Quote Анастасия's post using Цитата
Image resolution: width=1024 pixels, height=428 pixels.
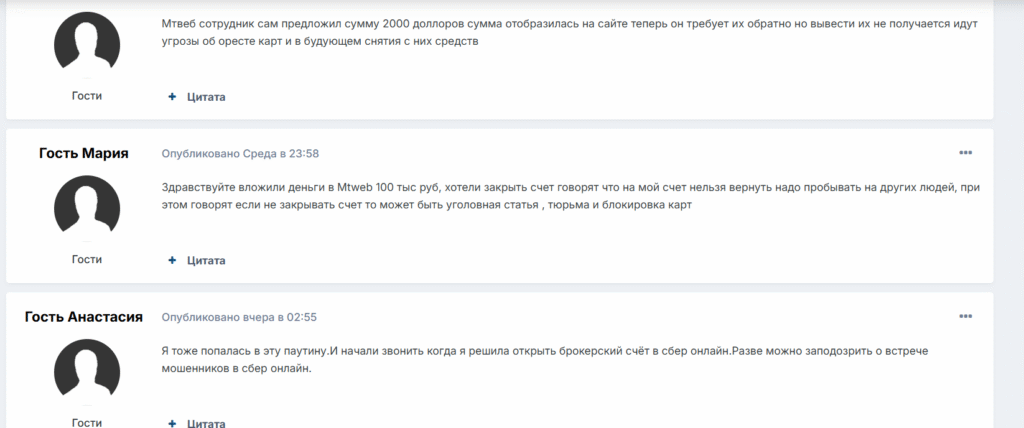pos(206,423)
